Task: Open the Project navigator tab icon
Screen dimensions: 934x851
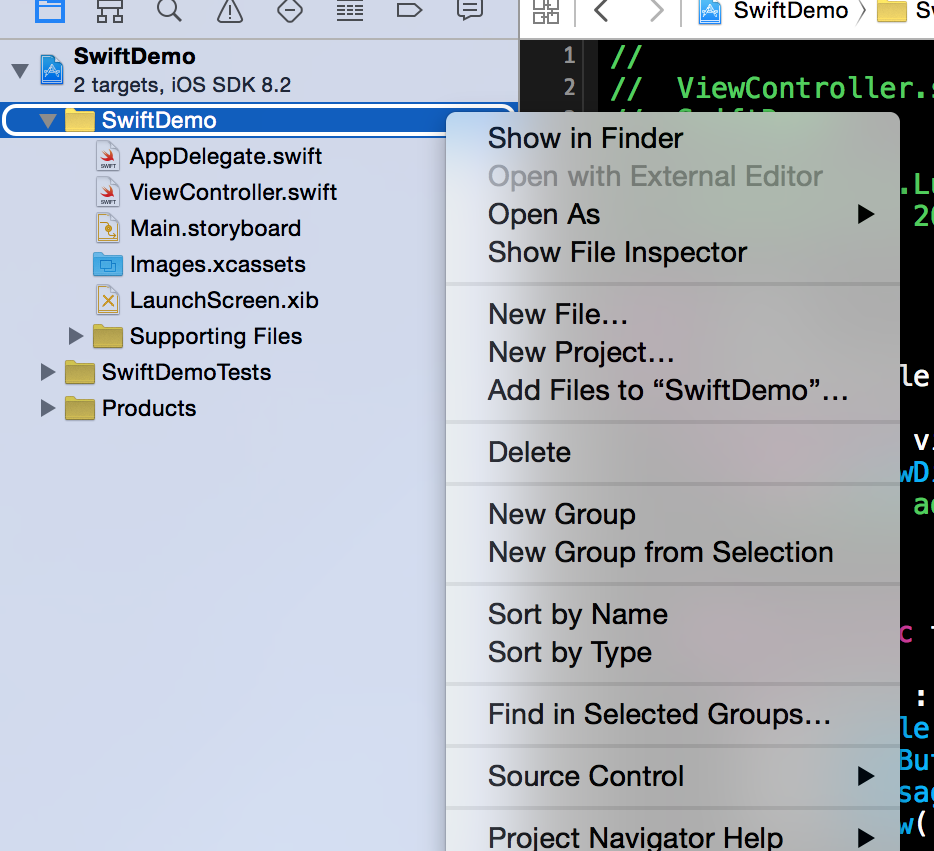Action: (49, 10)
